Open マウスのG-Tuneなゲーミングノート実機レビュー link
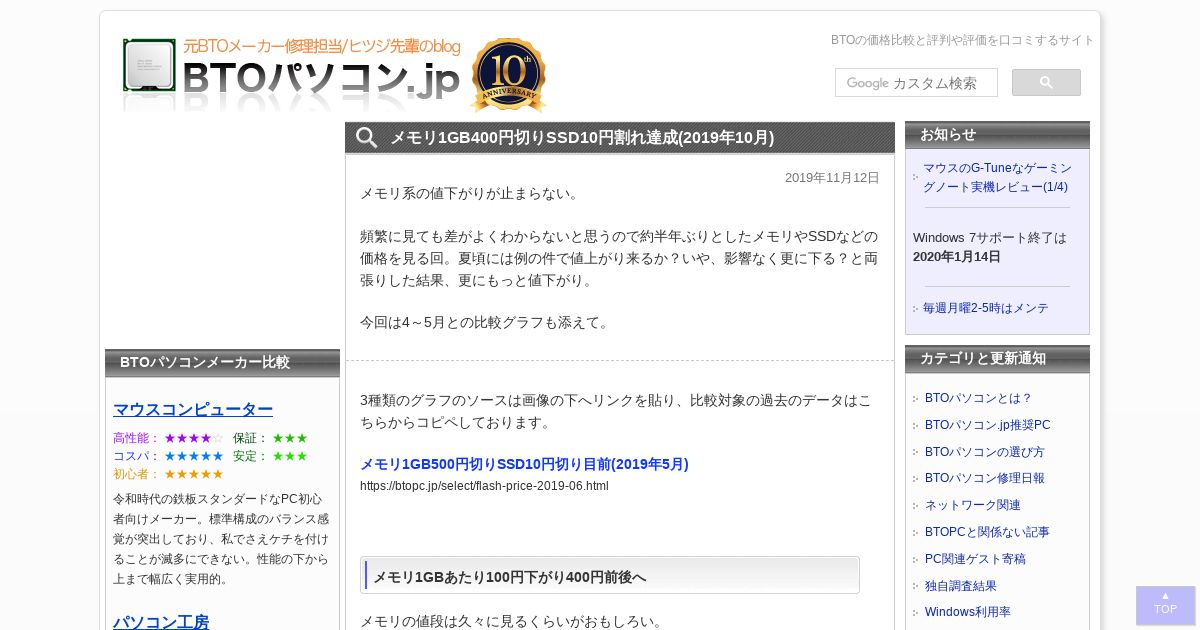Screen dimensions: 1200x630 (x=997, y=177)
